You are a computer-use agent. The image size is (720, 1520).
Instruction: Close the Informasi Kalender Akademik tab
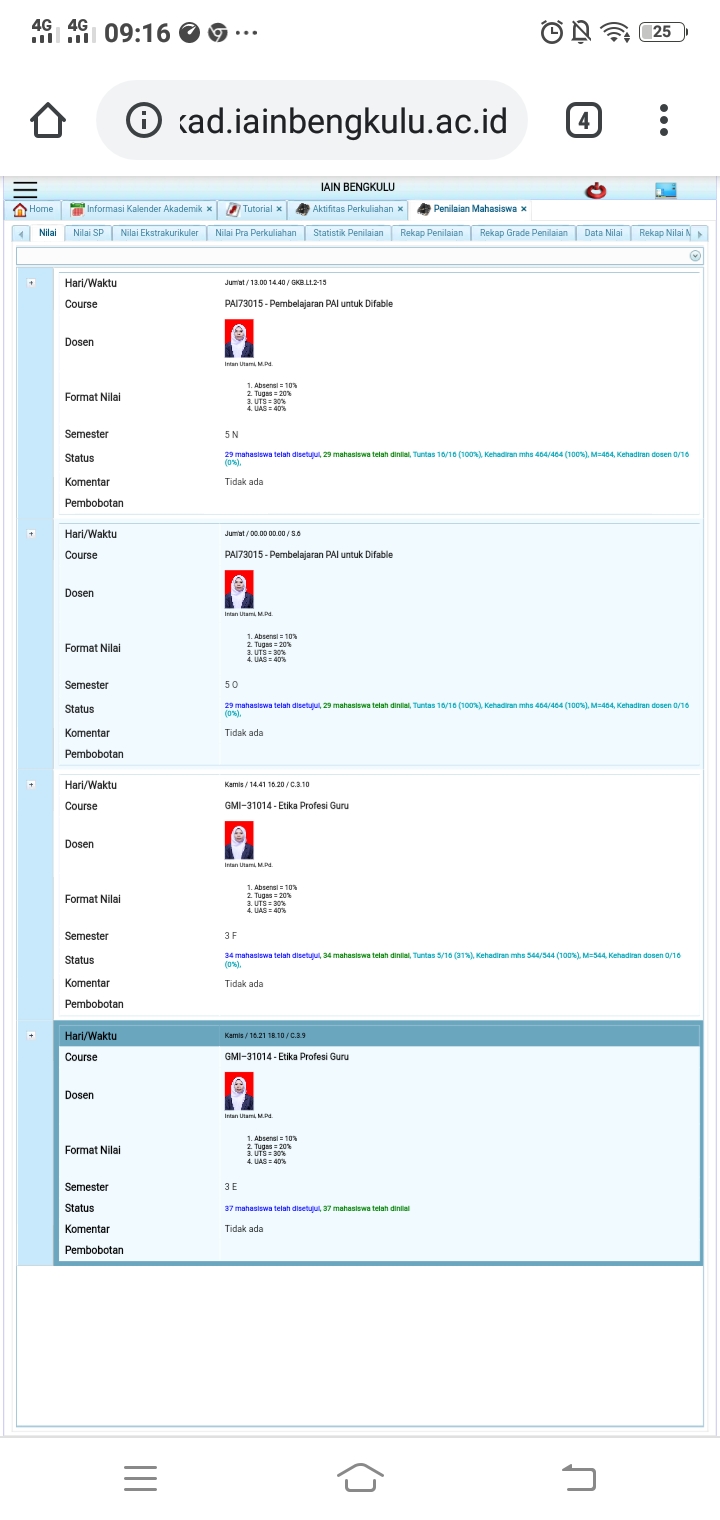pos(209,209)
